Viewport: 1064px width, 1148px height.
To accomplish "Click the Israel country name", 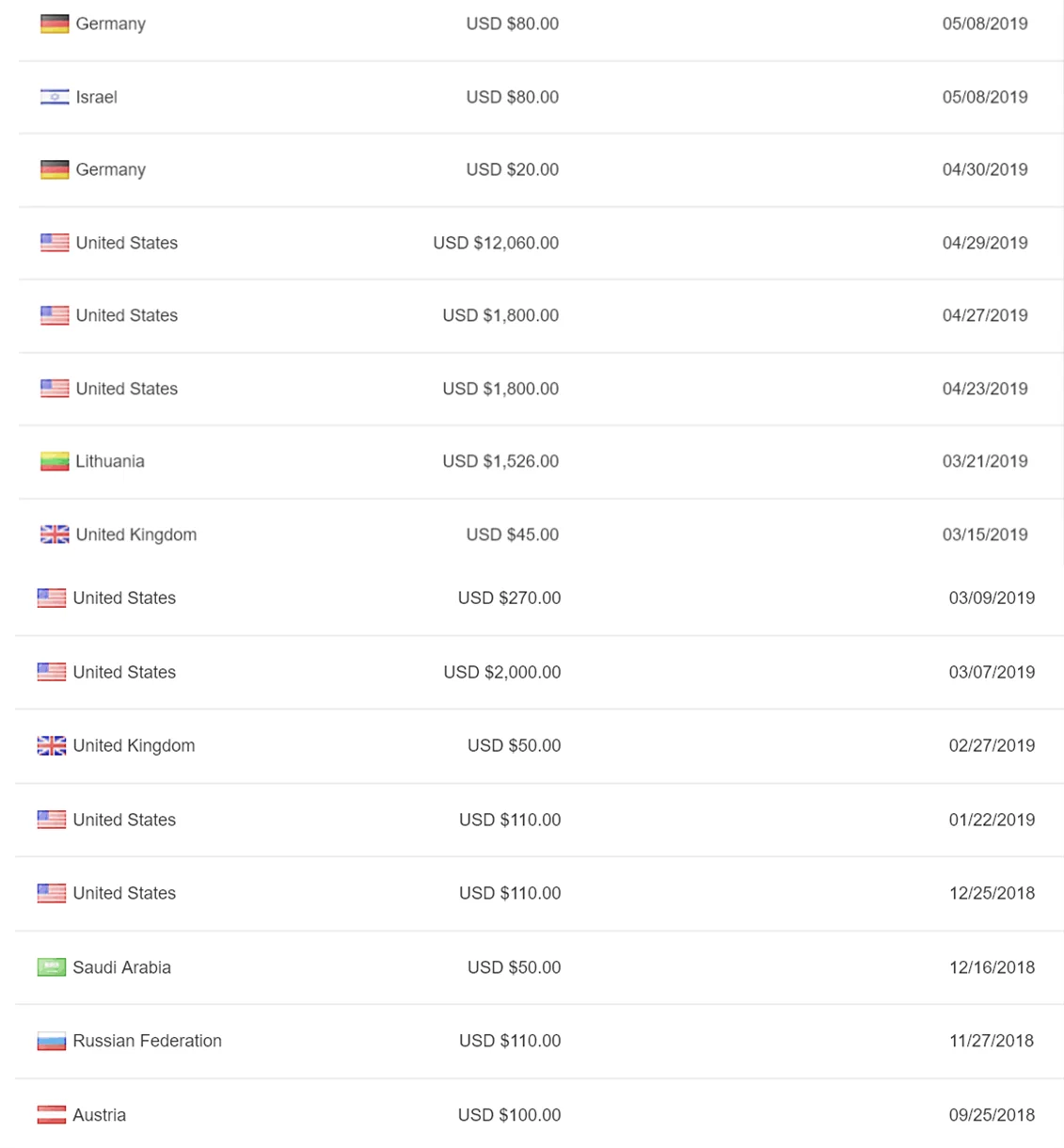I will point(97,97).
